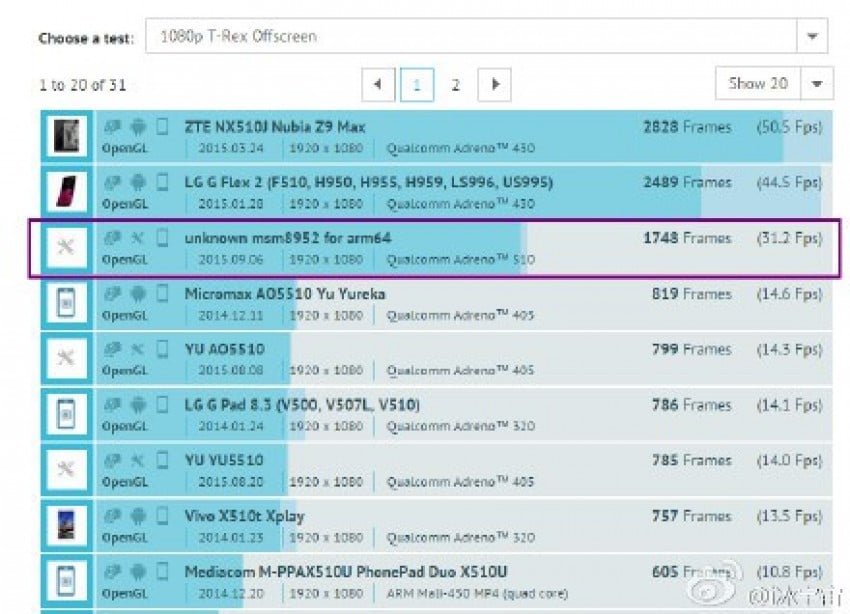Open the Vivo X510t Xplay result
The width and height of the screenshot is (850, 614).
click(x=244, y=516)
